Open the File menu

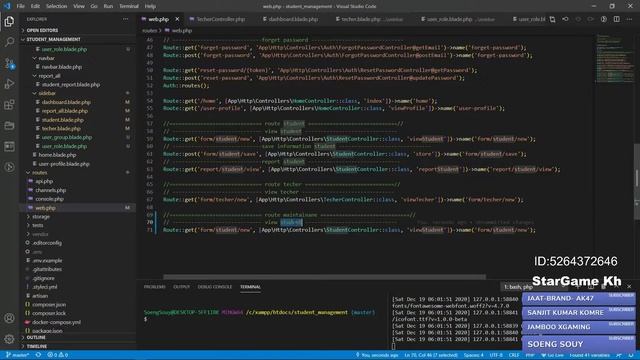(x=20, y=6)
